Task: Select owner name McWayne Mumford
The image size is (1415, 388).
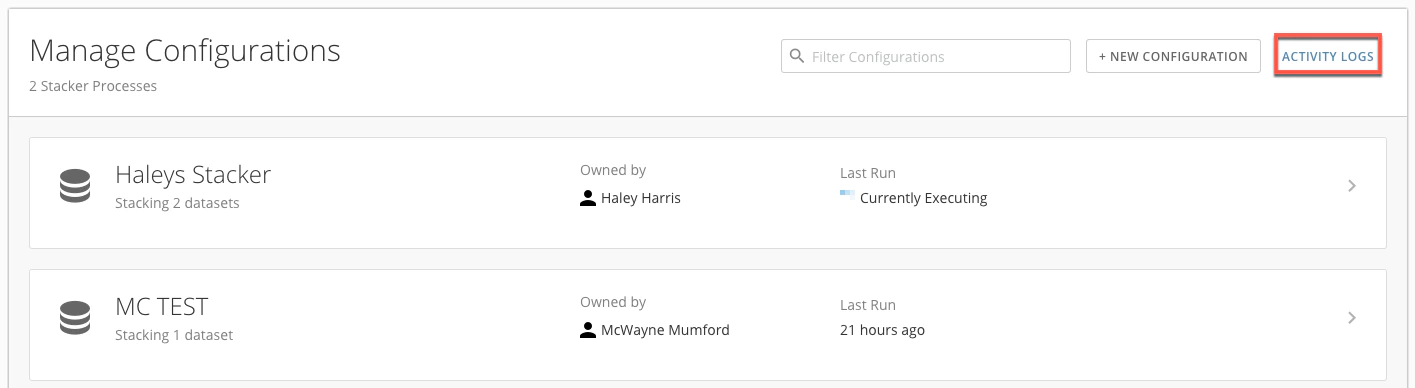Action: [665, 329]
